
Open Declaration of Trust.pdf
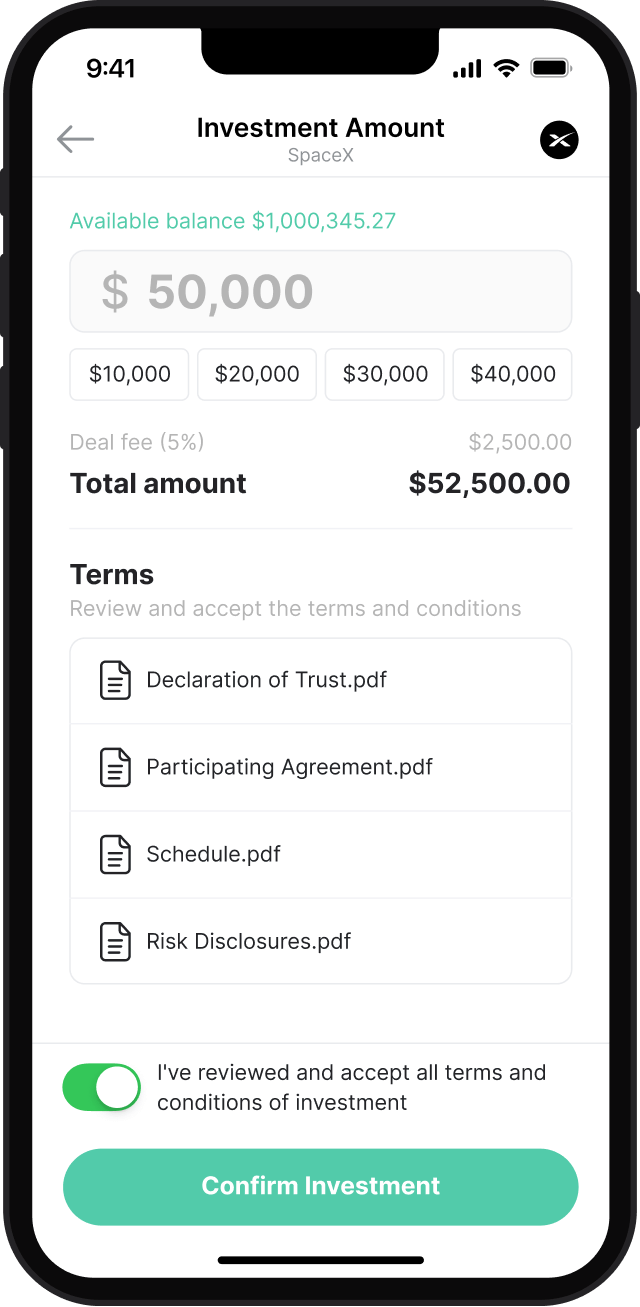click(266, 680)
